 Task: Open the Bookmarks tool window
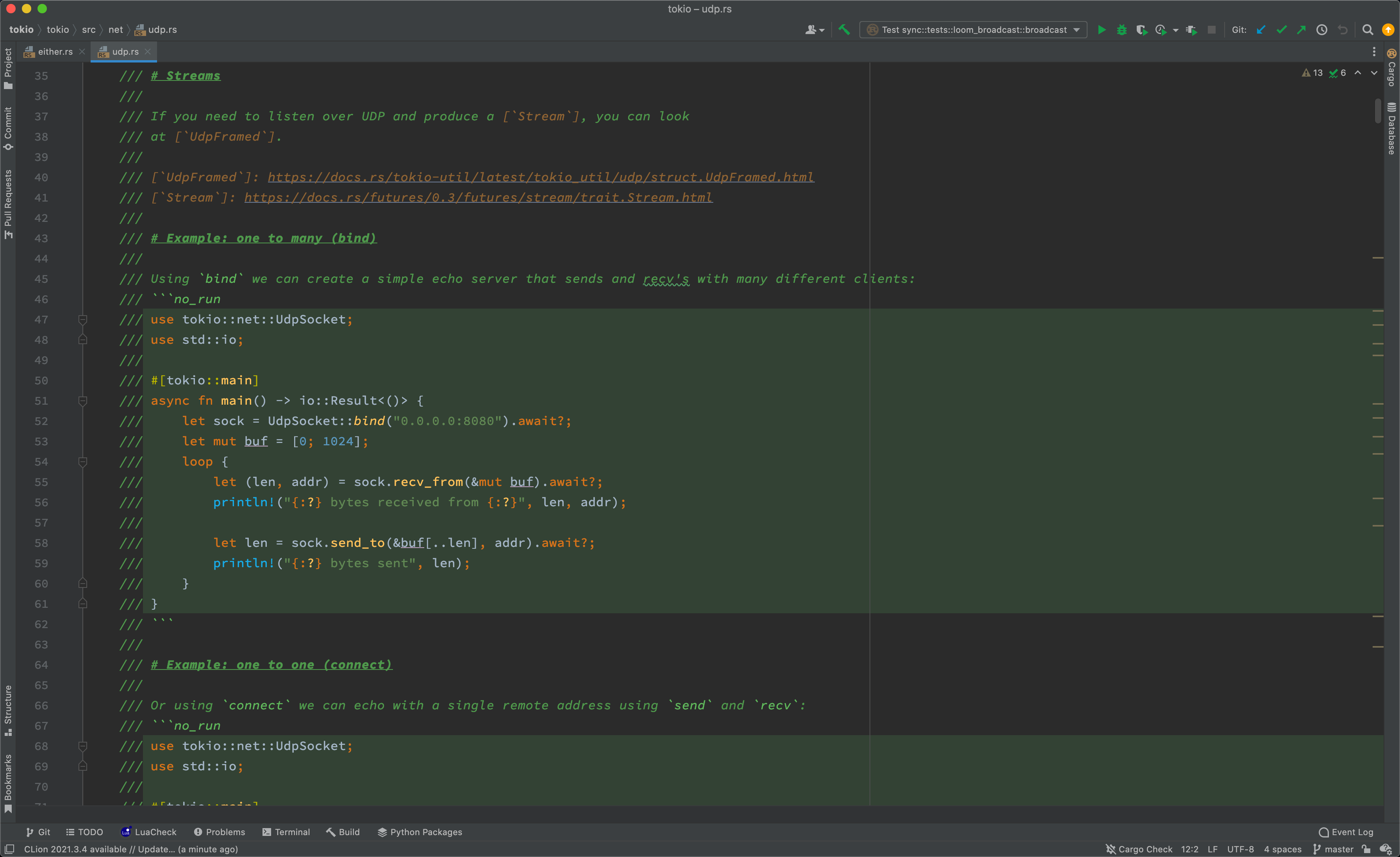pos(8,784)
